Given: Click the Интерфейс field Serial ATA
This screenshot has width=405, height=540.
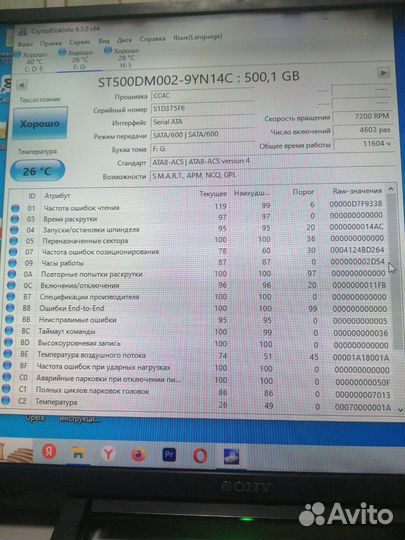Looking at the screenshot, I should (202, 122).
